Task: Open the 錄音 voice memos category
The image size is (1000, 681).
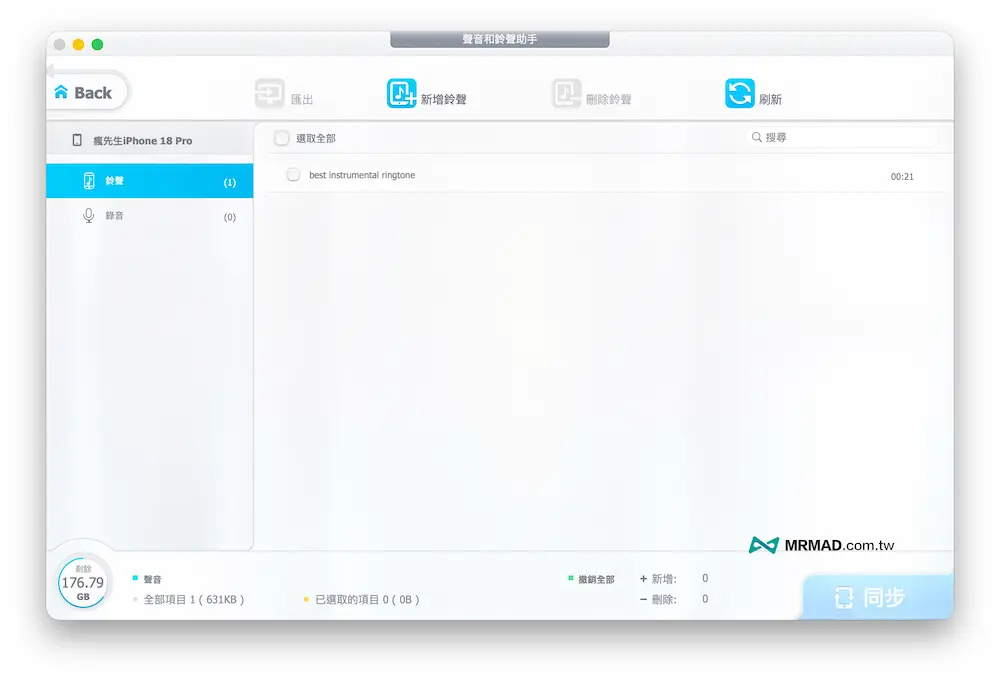Action: click(x=150, y=216)
